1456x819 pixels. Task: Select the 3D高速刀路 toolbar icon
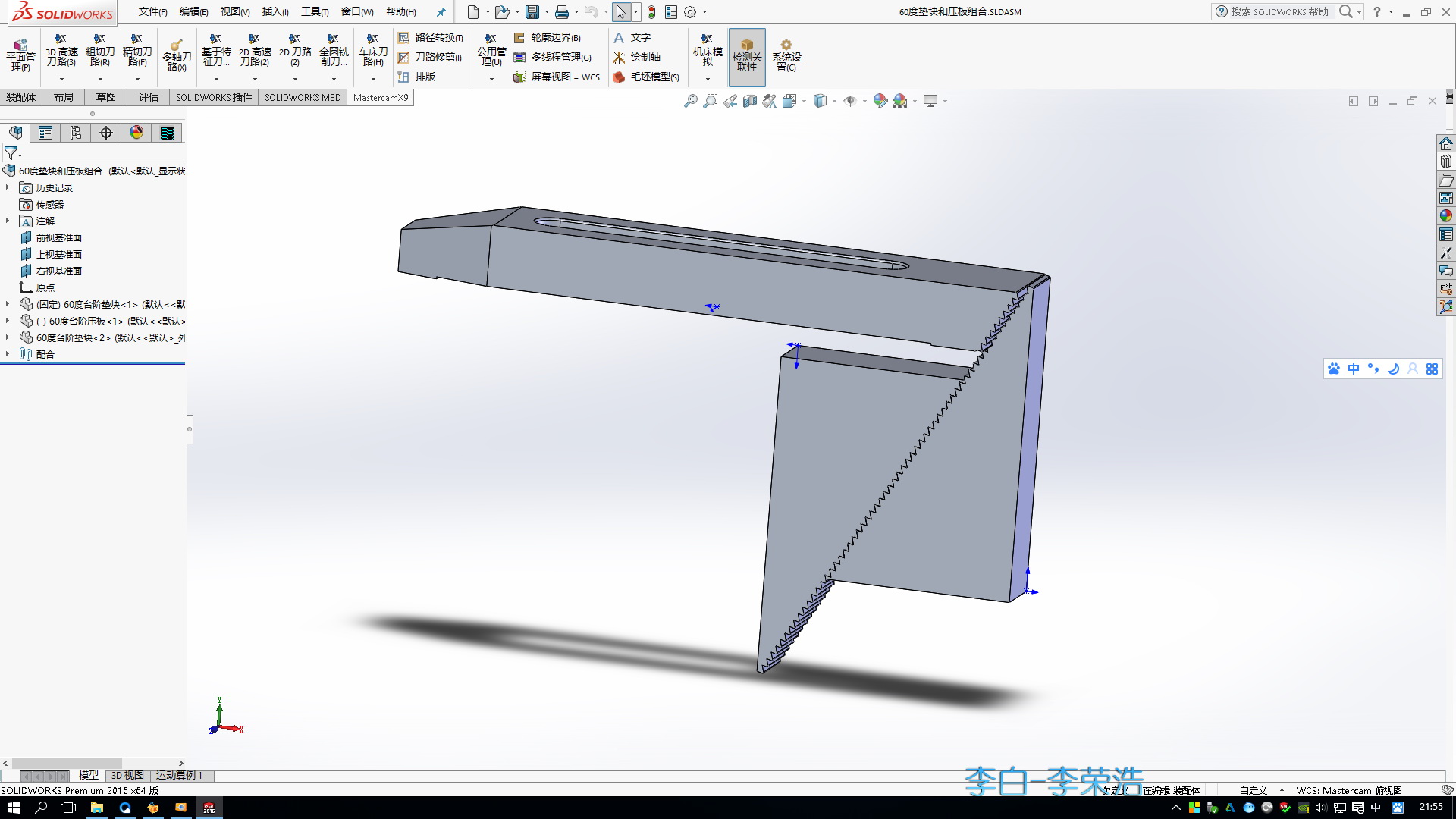tap(61, 52)
